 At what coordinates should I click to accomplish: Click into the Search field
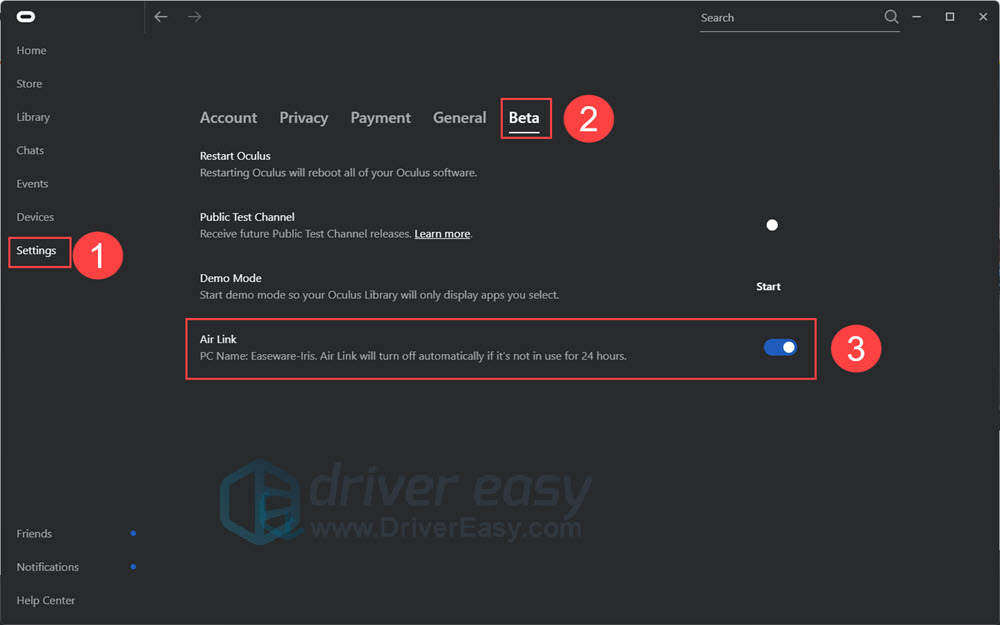click(x=785, y=18)
